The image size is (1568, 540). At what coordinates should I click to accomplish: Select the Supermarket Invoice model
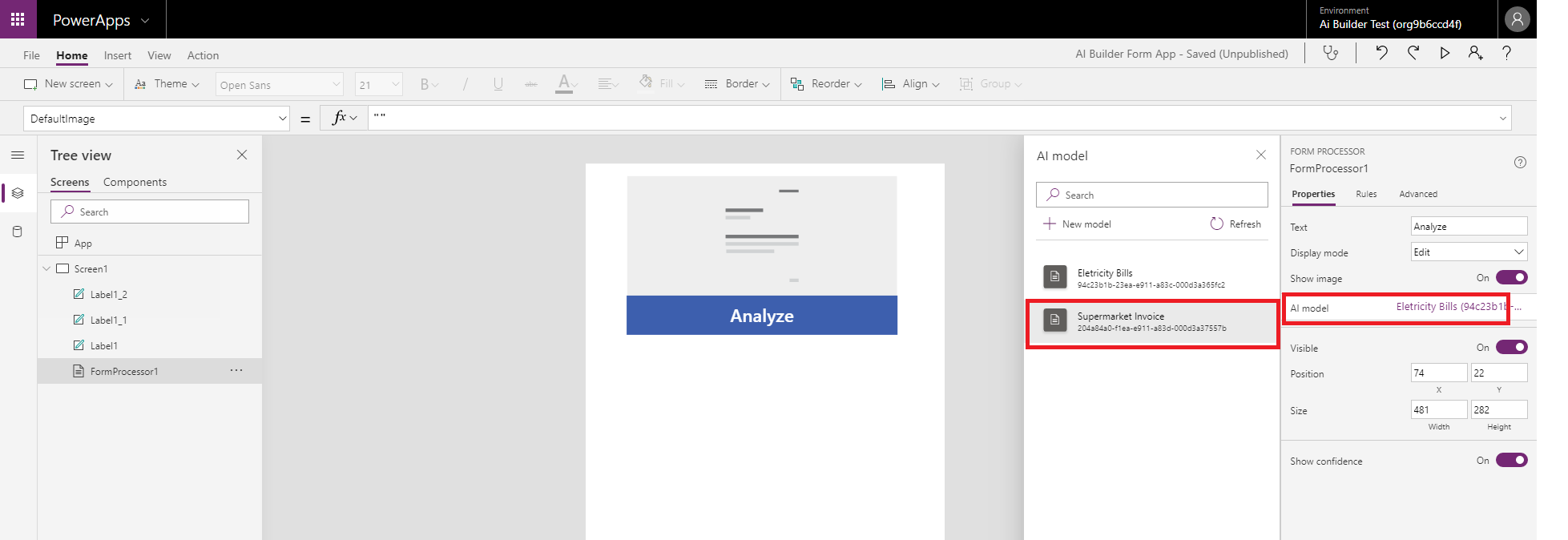point(1151,322)
